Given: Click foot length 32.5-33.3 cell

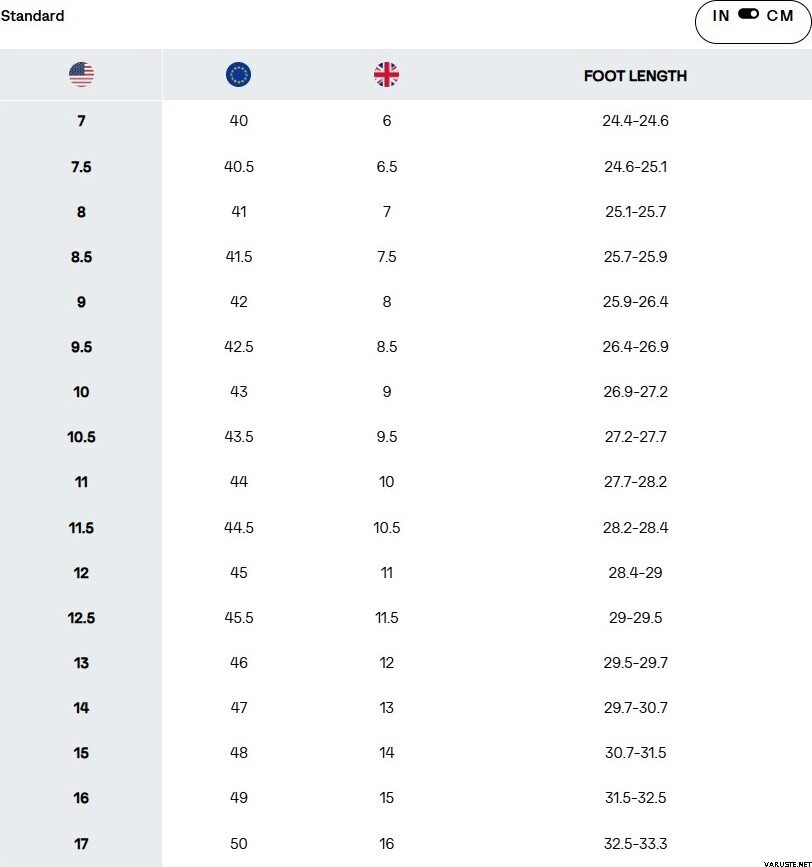Looking at the screenshot, I should (x=635, y=844).
